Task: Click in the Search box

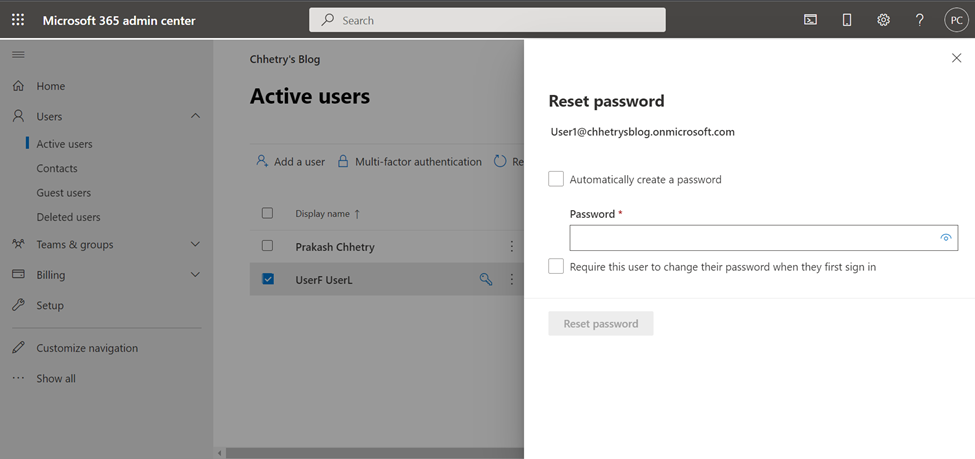Action: point(488,20)
